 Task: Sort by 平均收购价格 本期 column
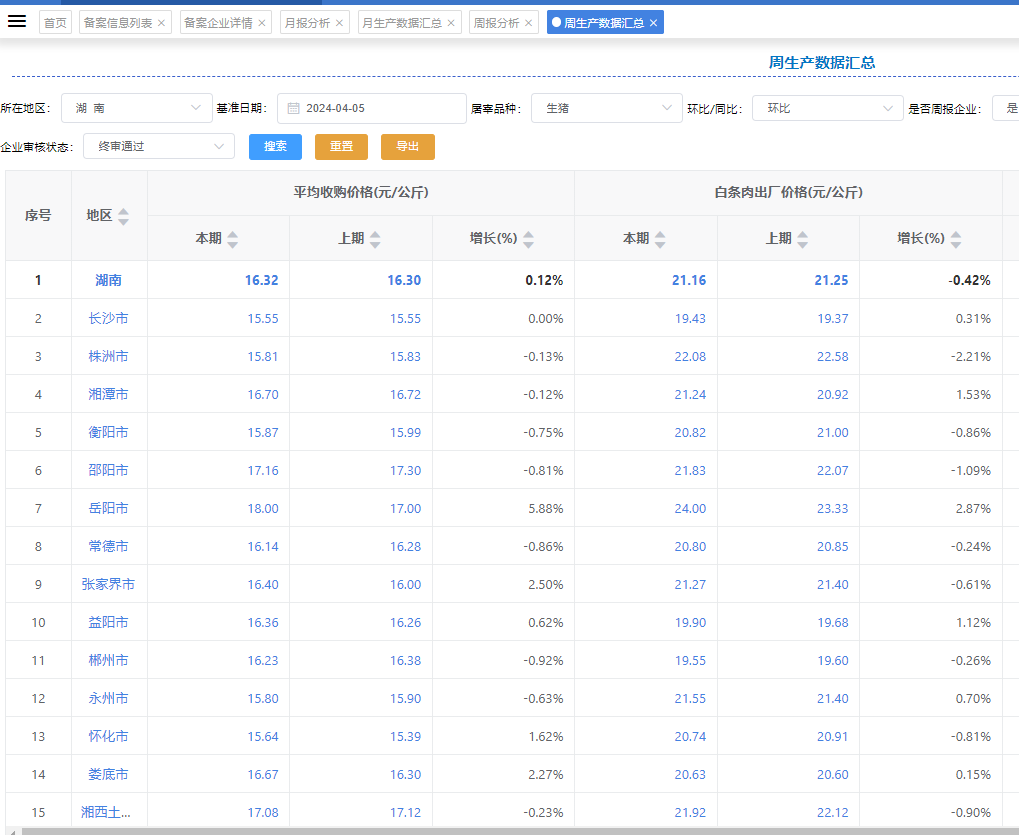232,239
